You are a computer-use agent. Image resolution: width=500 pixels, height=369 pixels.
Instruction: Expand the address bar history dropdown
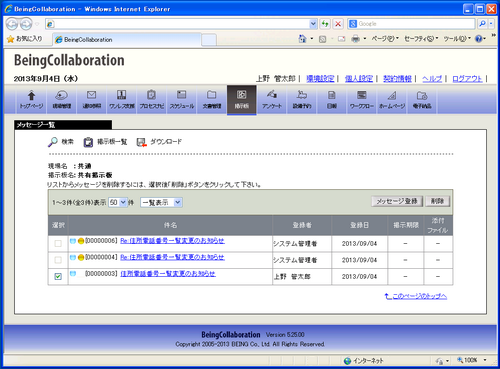(x=313, y=24)
